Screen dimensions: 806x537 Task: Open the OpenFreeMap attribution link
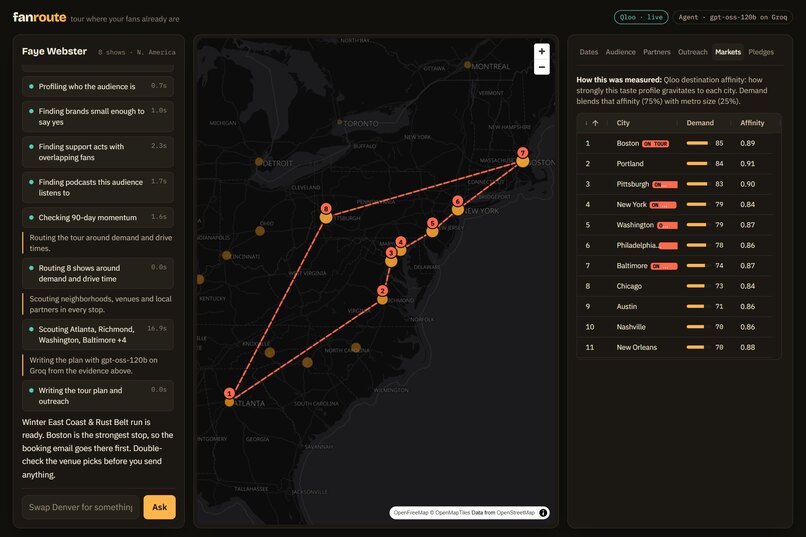point(411,512)
